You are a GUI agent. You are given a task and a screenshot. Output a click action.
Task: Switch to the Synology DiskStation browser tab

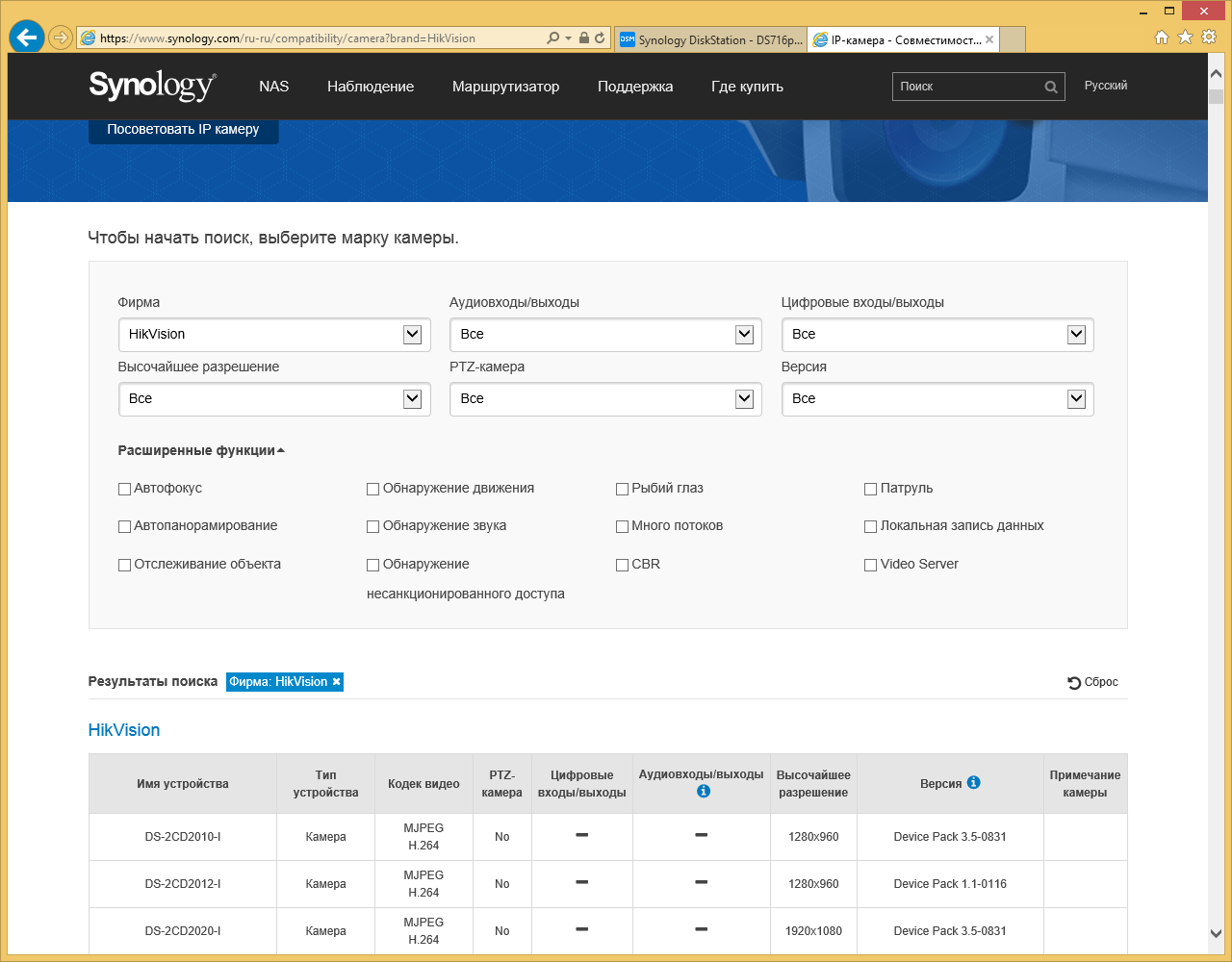click(710, 39)
